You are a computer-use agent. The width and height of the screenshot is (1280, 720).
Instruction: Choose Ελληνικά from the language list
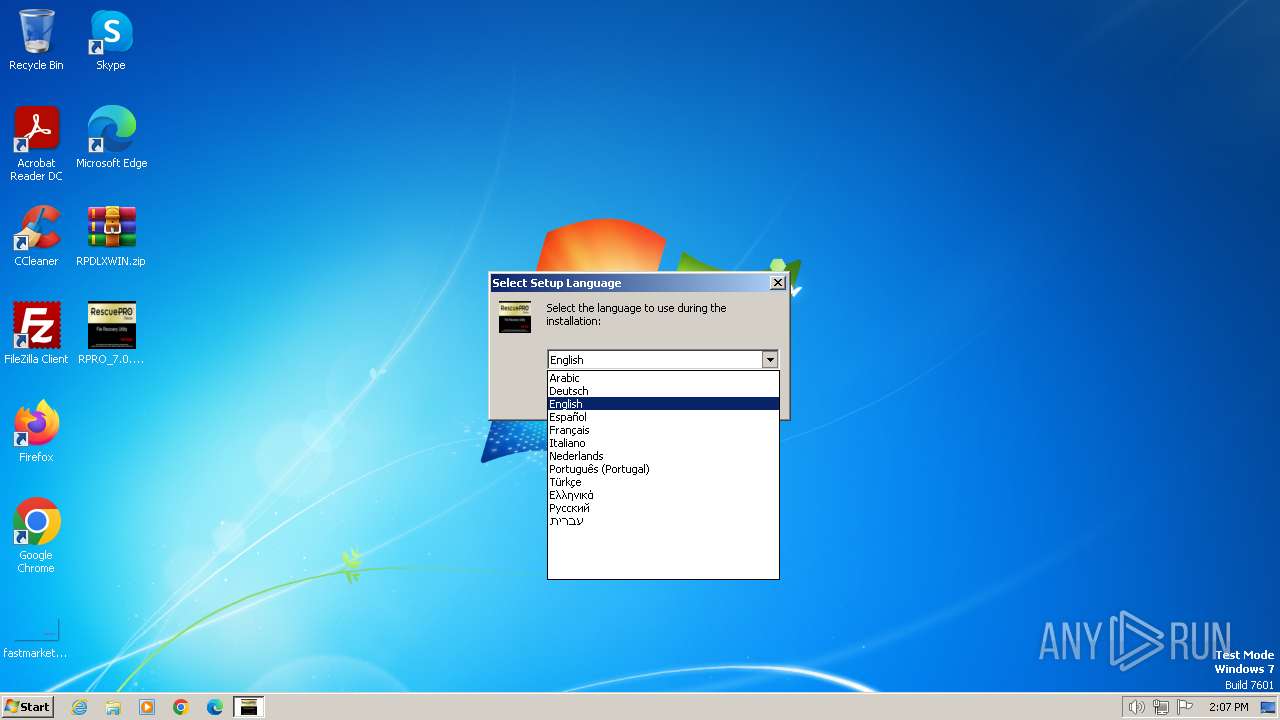point(663,495)
